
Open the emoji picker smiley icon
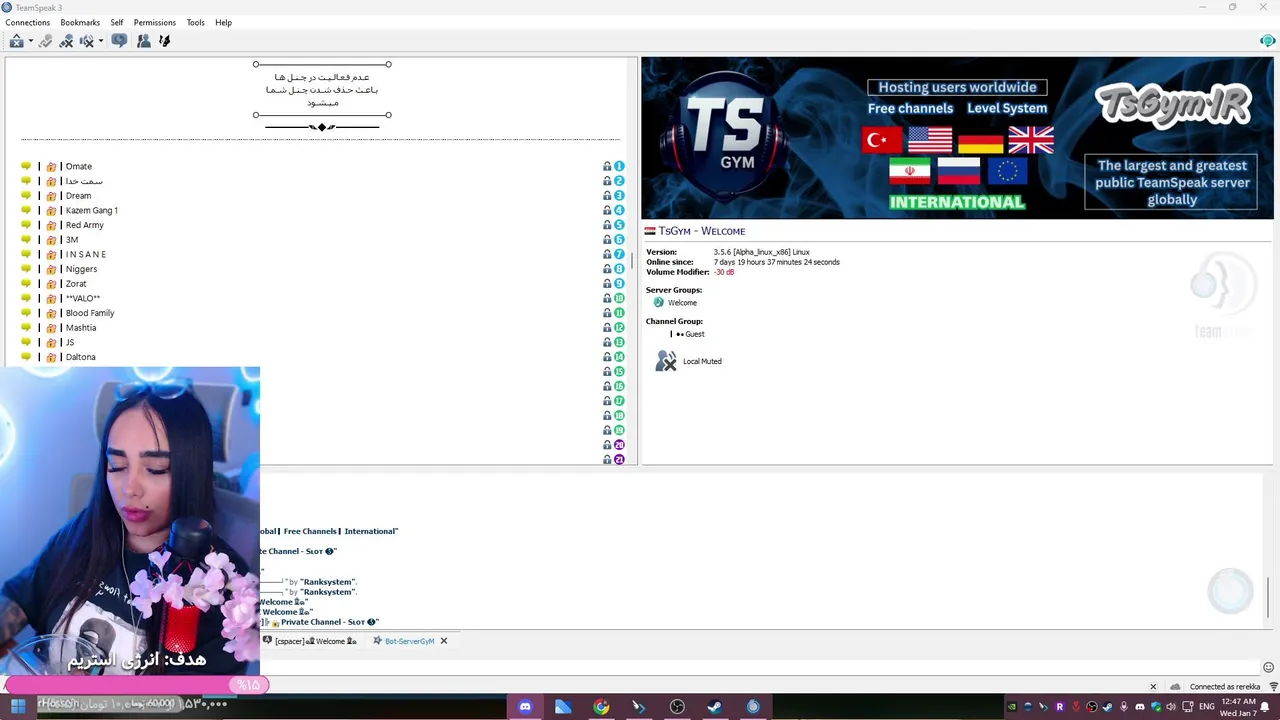pyautogui.click(x=1268, y=667)
